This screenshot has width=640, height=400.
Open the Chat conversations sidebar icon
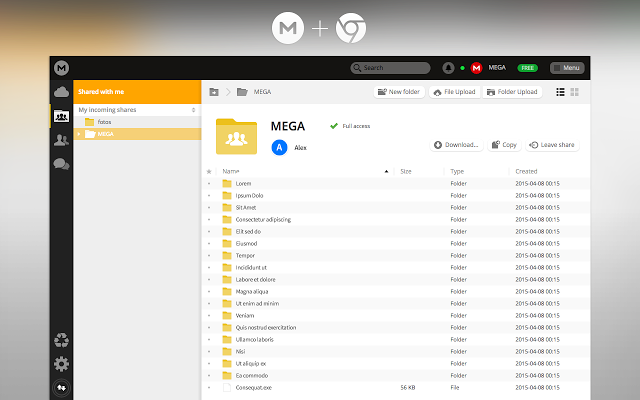(x=61, y=164)
